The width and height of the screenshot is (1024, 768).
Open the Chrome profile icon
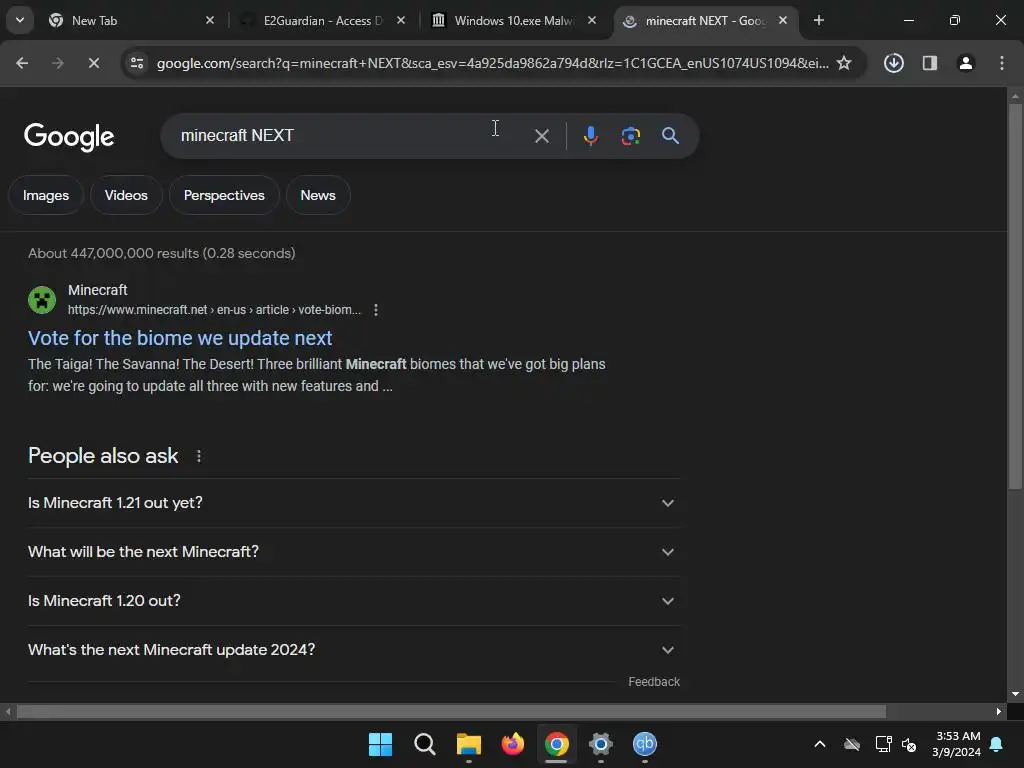click(965, 63)
